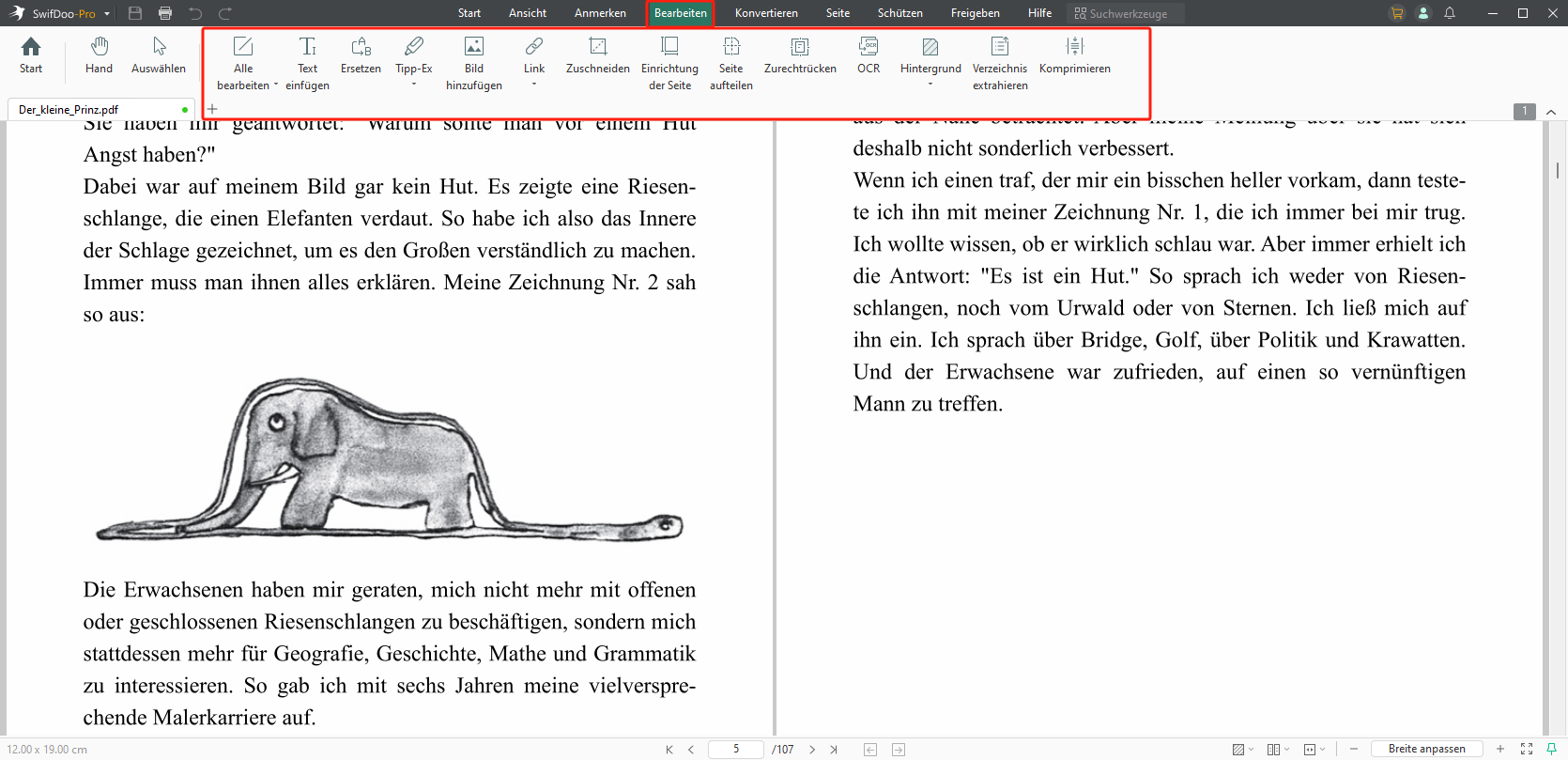1568x760 pixels.
Task: Open Einrichtung der Seite page setup
Action: (669, 63)
